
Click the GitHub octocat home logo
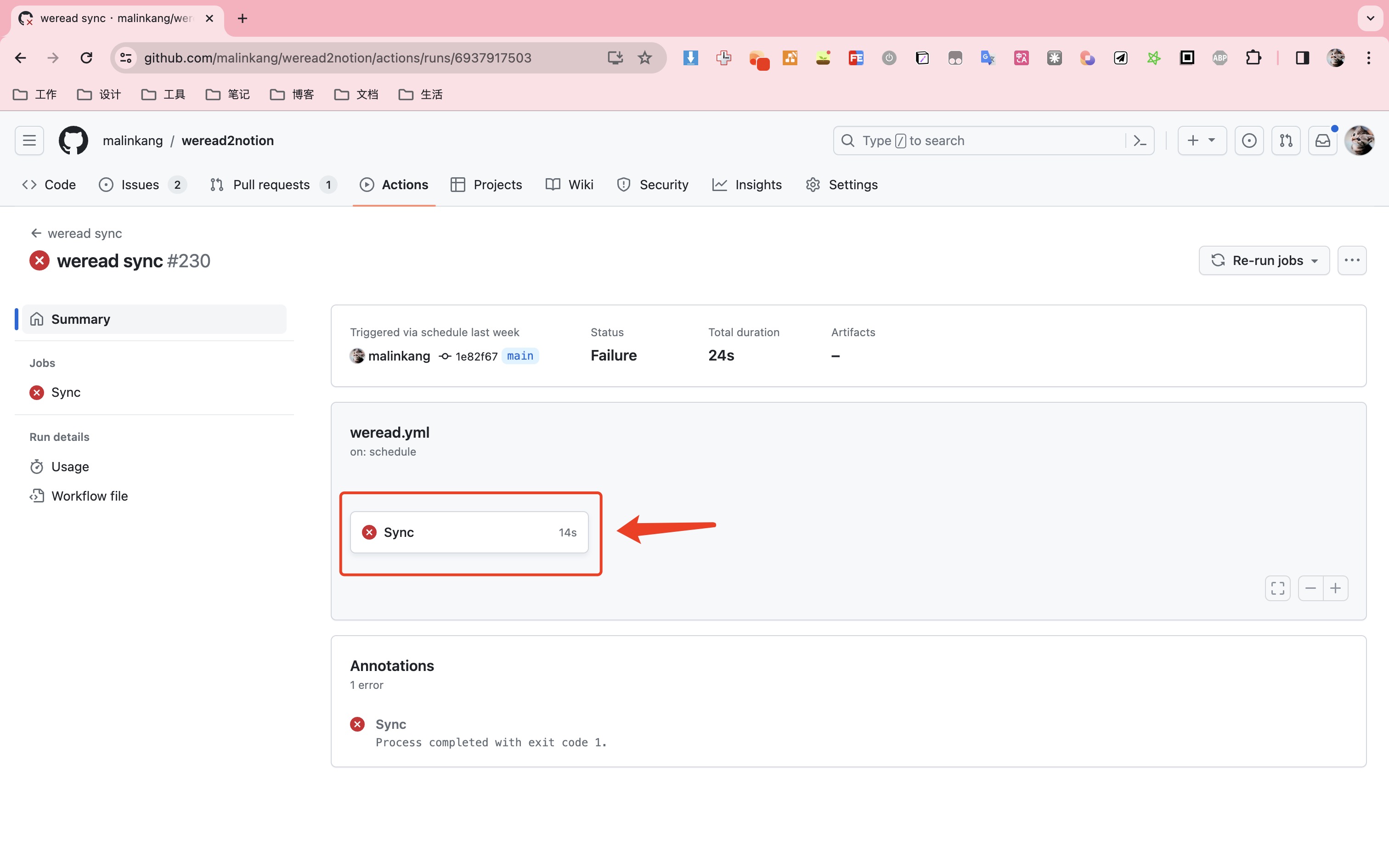(x=73, y=141)
